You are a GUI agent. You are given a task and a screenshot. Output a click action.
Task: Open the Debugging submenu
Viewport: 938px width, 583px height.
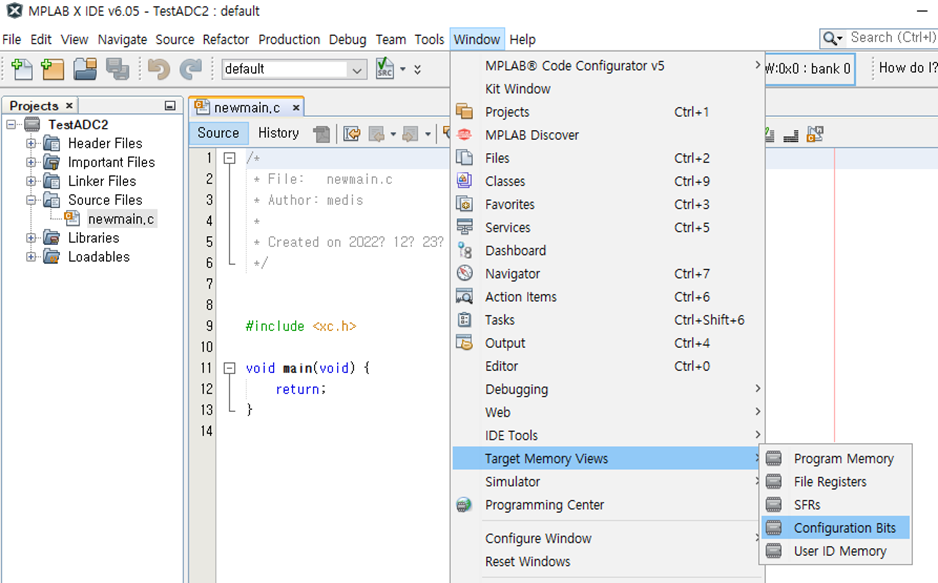tap(607, 389)
